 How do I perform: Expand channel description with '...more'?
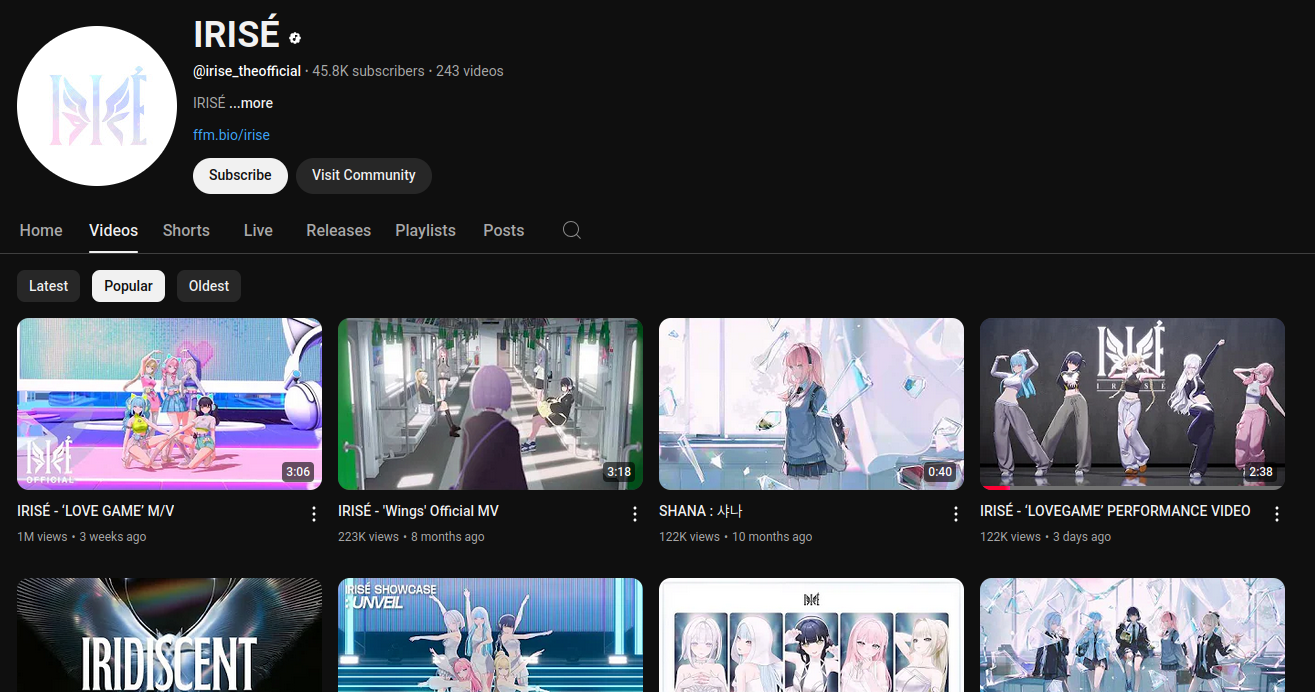pyautogui.click(x=251, y=103)
